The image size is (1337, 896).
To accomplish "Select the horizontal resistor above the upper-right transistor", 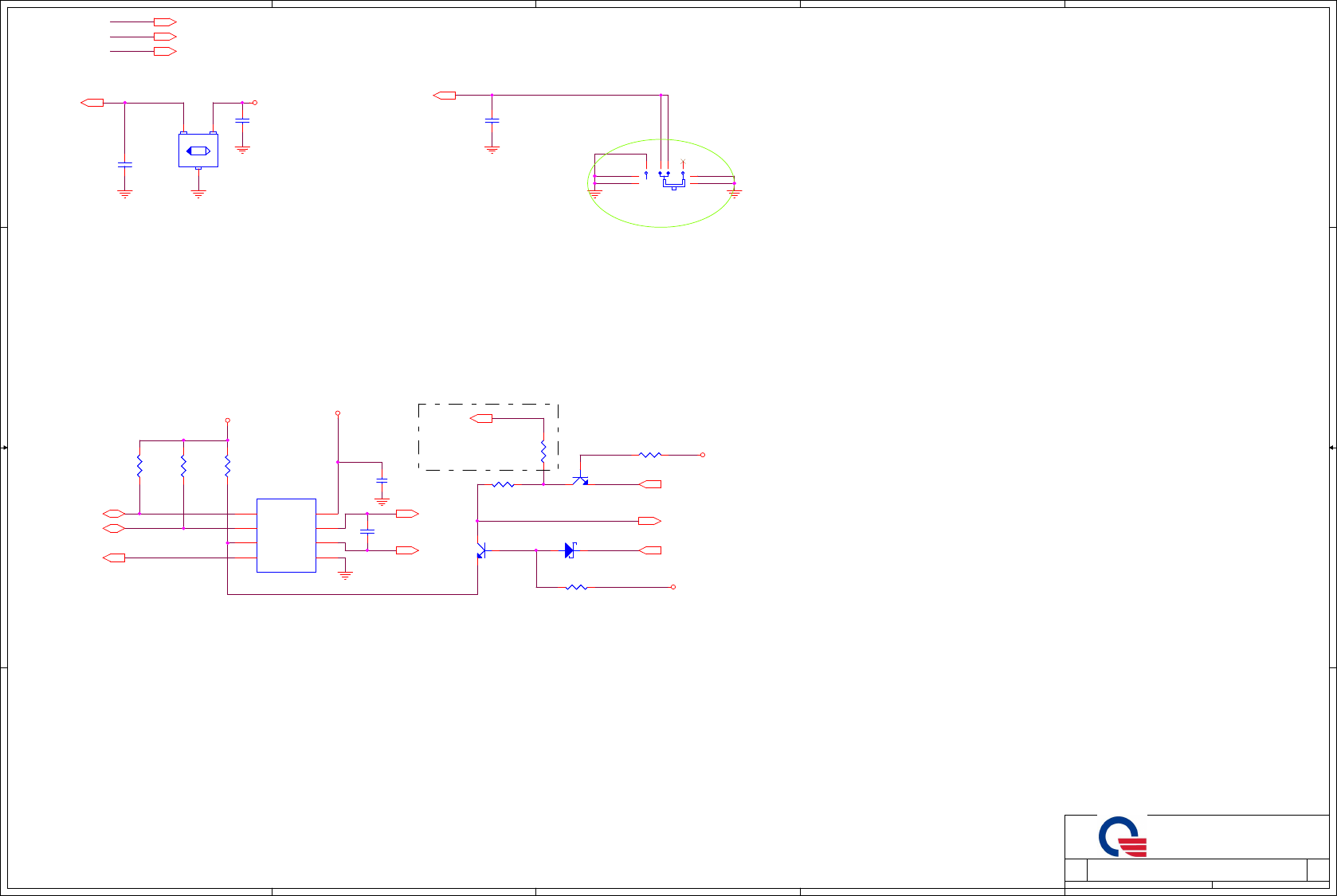I will coord(650,455).
